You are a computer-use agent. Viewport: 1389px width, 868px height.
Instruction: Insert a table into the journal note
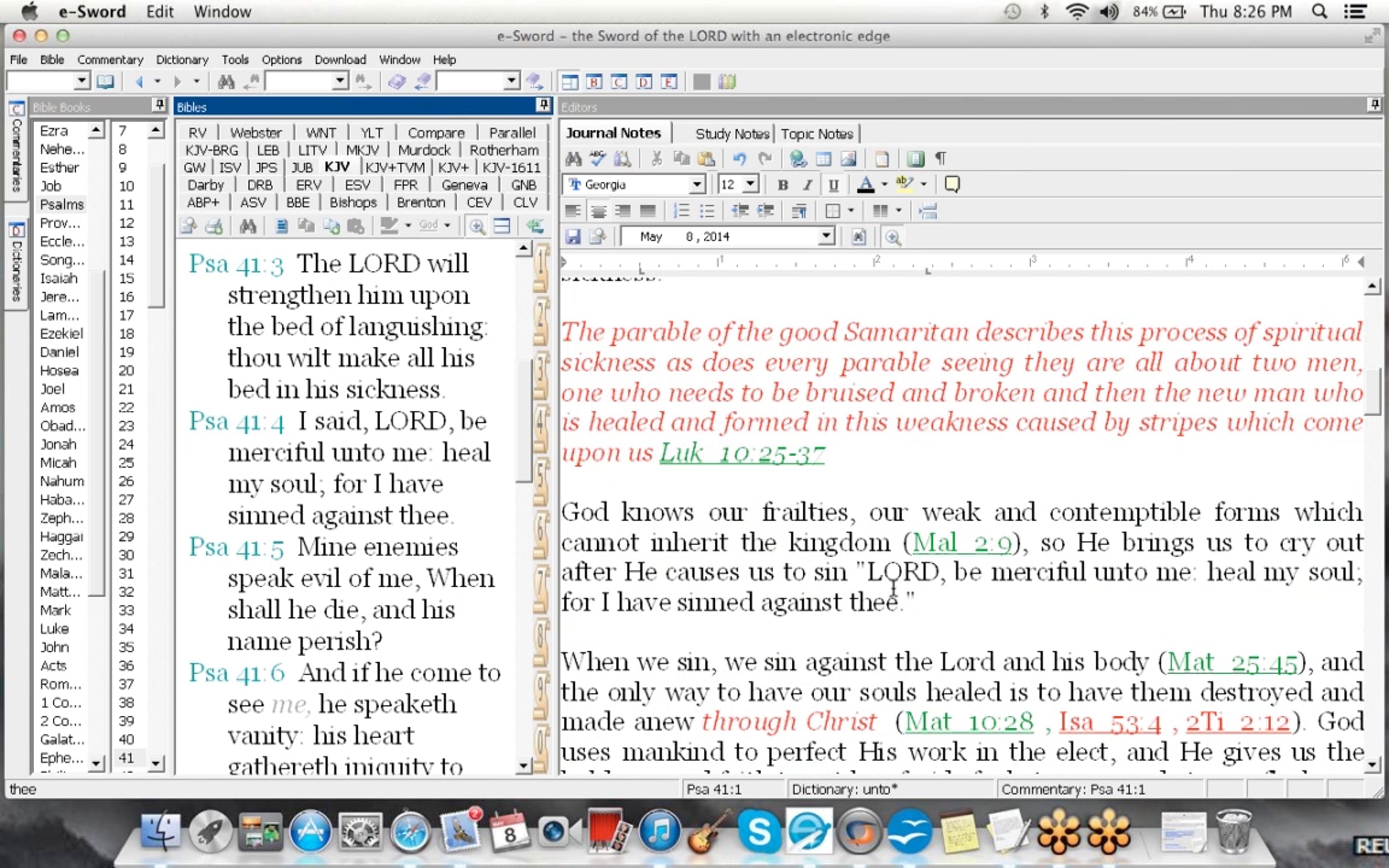[x=823, y=159]
